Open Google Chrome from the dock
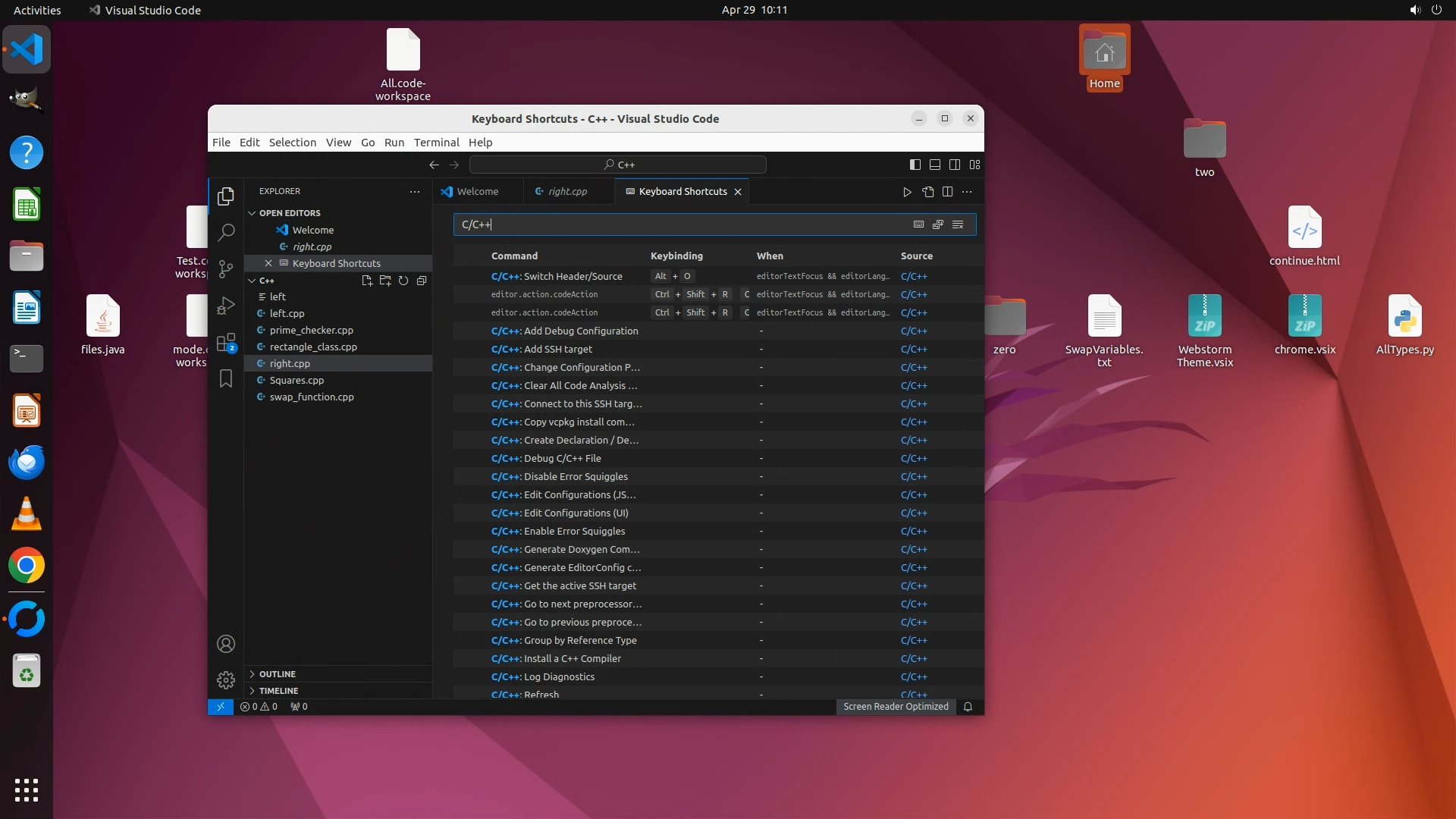Screen dimensions: 1456x819 [x=27, y=566]
